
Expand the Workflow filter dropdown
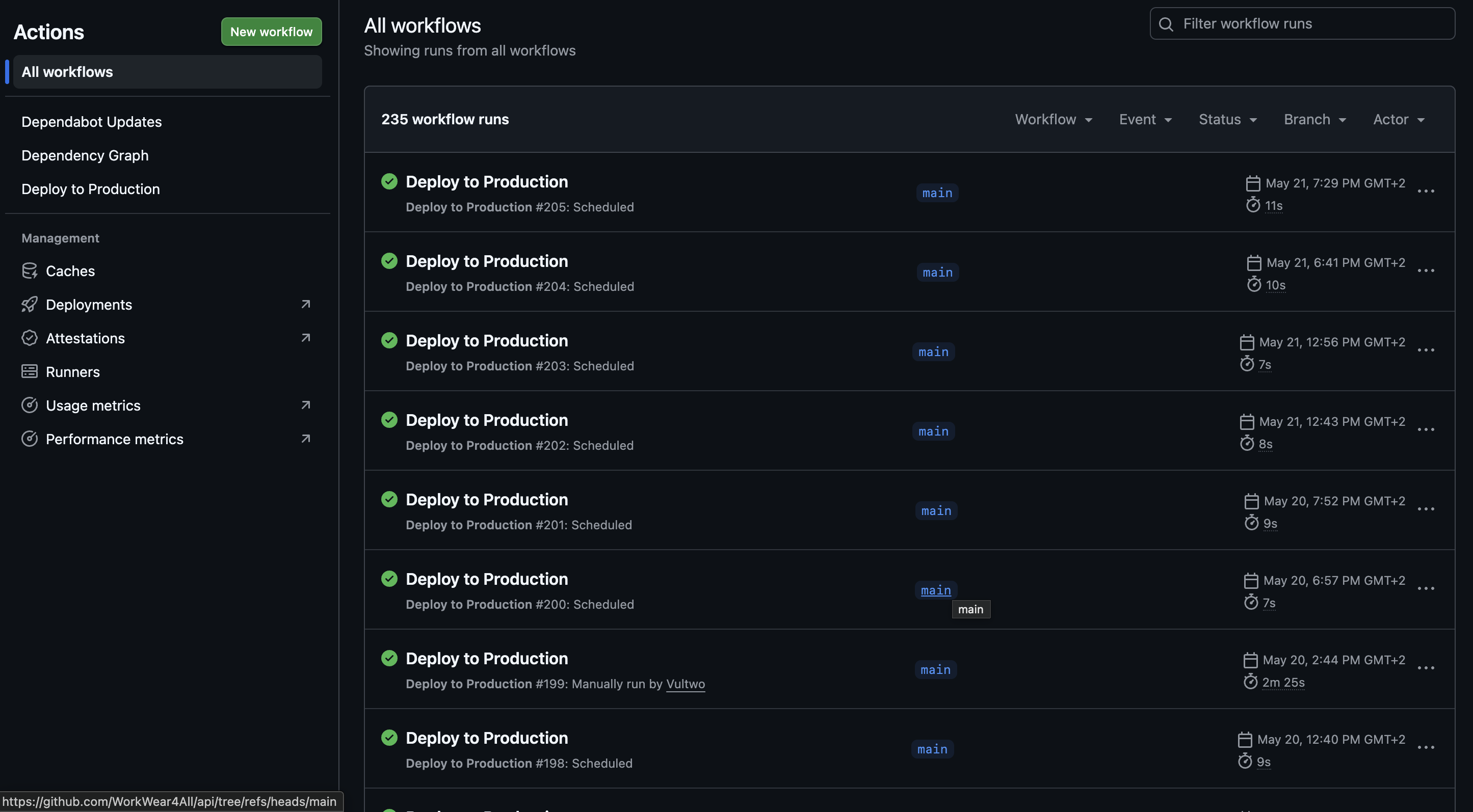click(x=1054, y=119)
